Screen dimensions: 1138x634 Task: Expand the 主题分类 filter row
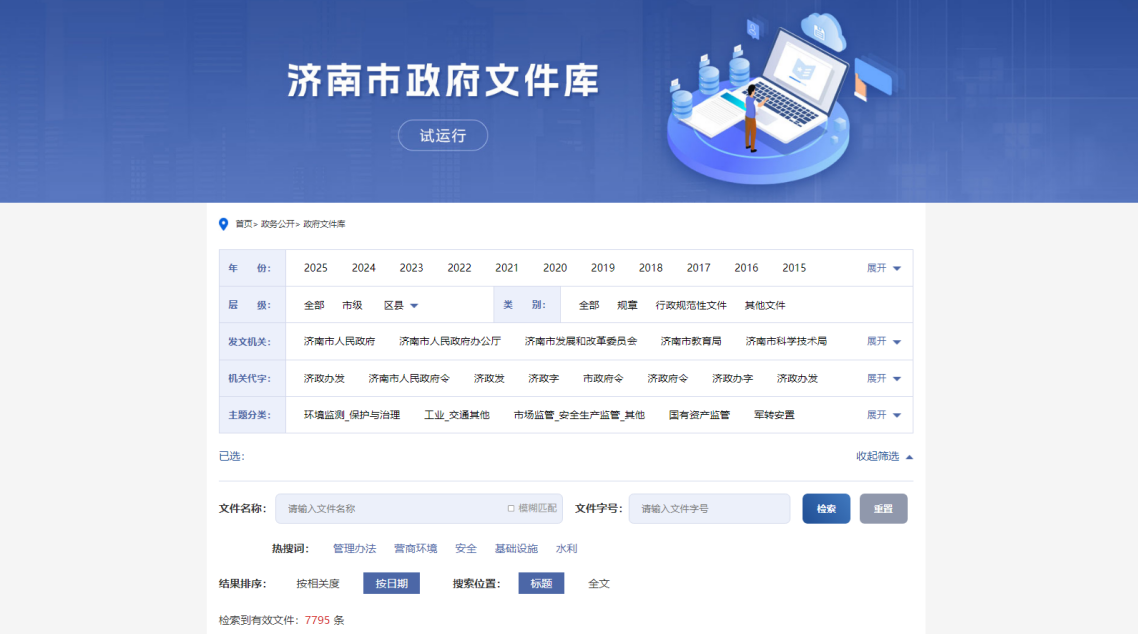pyautogui.click(x=883, y=415)
